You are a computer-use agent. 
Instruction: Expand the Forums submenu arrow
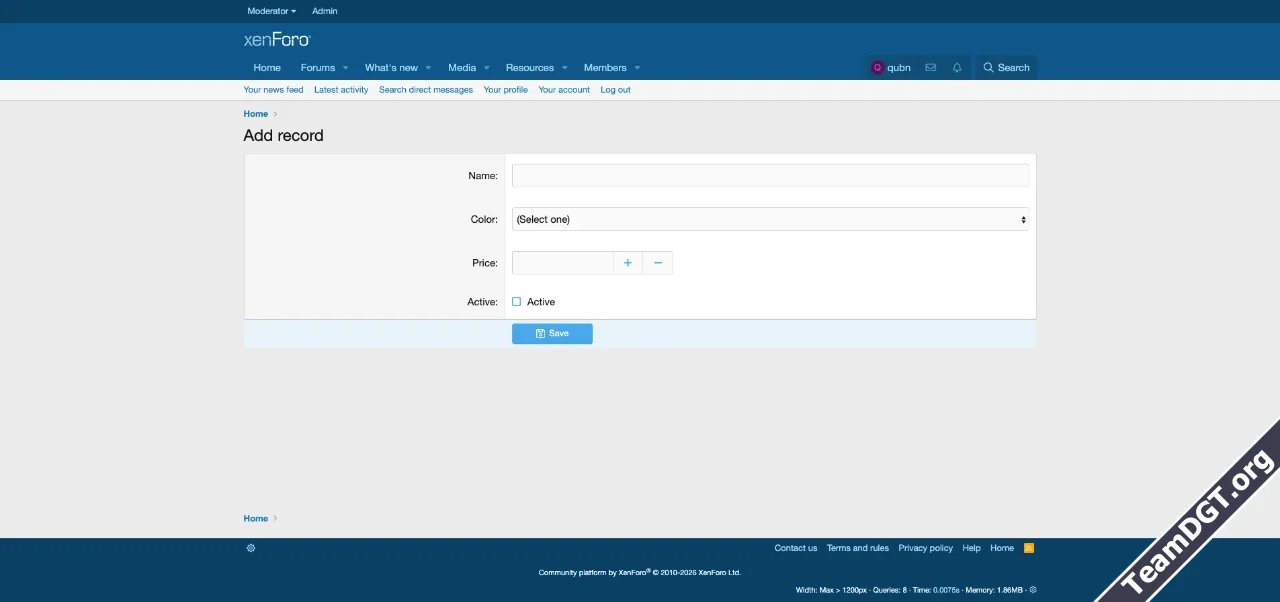coord(346,68)
